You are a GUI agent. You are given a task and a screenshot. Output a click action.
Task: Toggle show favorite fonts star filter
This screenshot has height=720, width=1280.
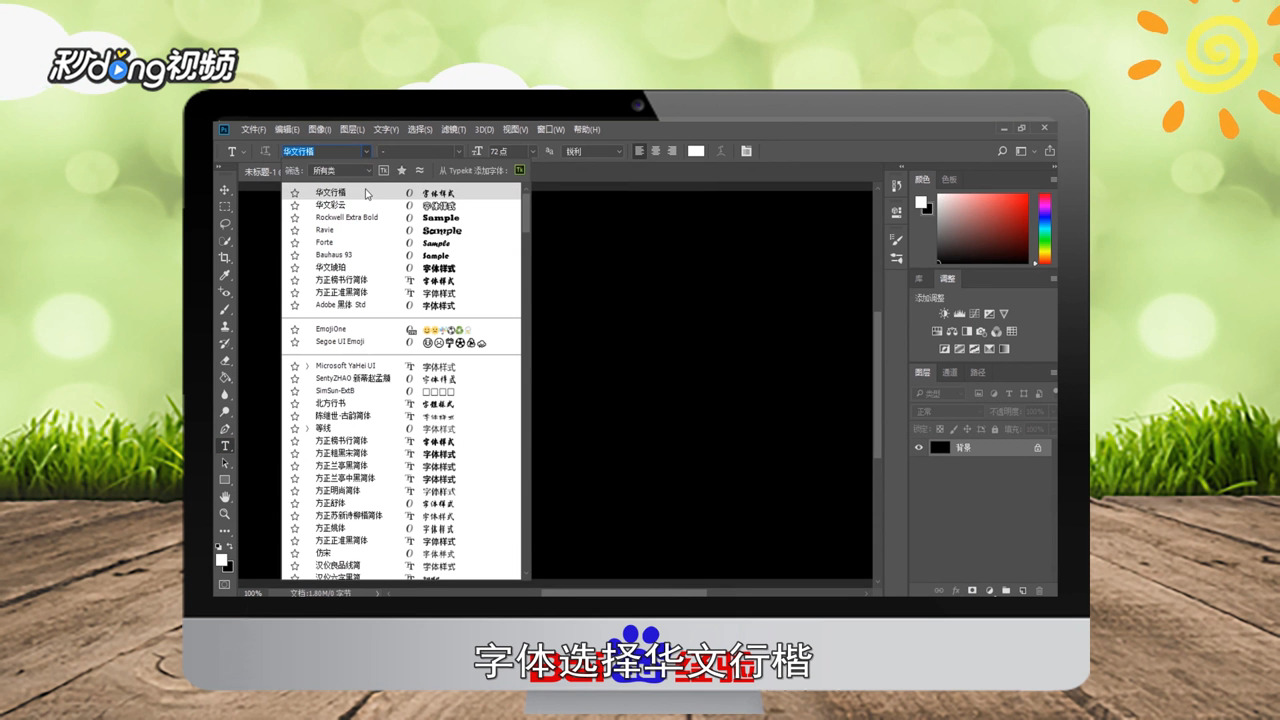point(402,171)
